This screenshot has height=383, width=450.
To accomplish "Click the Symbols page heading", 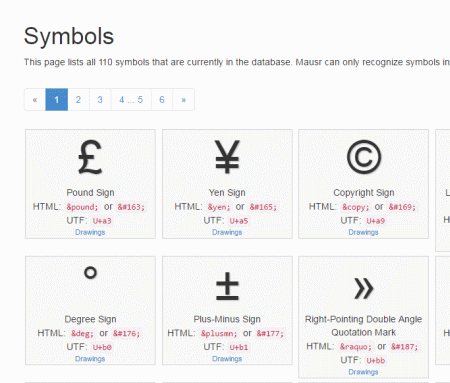I will coord(69,36).
